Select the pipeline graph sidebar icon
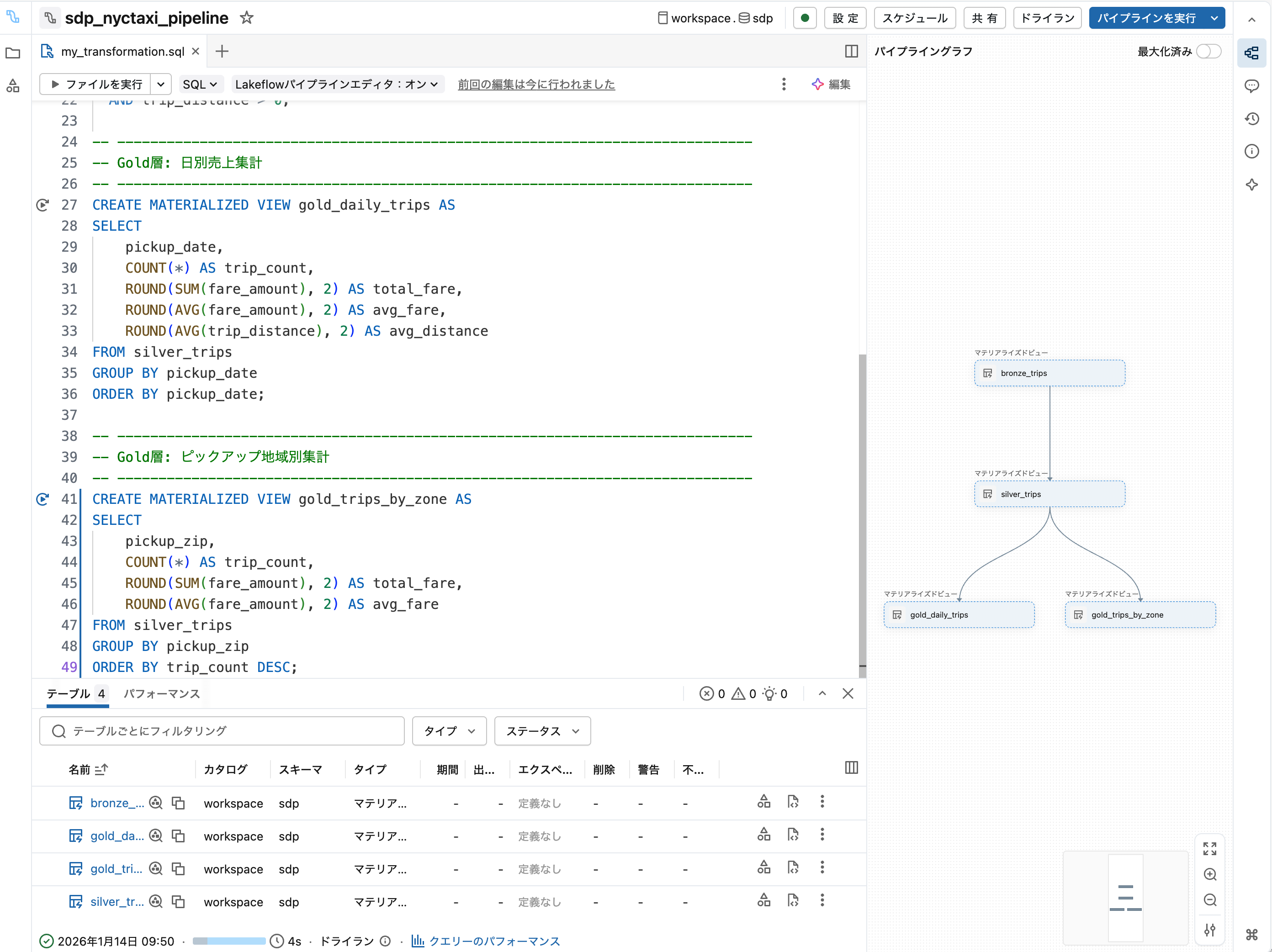 [1252, 53]
